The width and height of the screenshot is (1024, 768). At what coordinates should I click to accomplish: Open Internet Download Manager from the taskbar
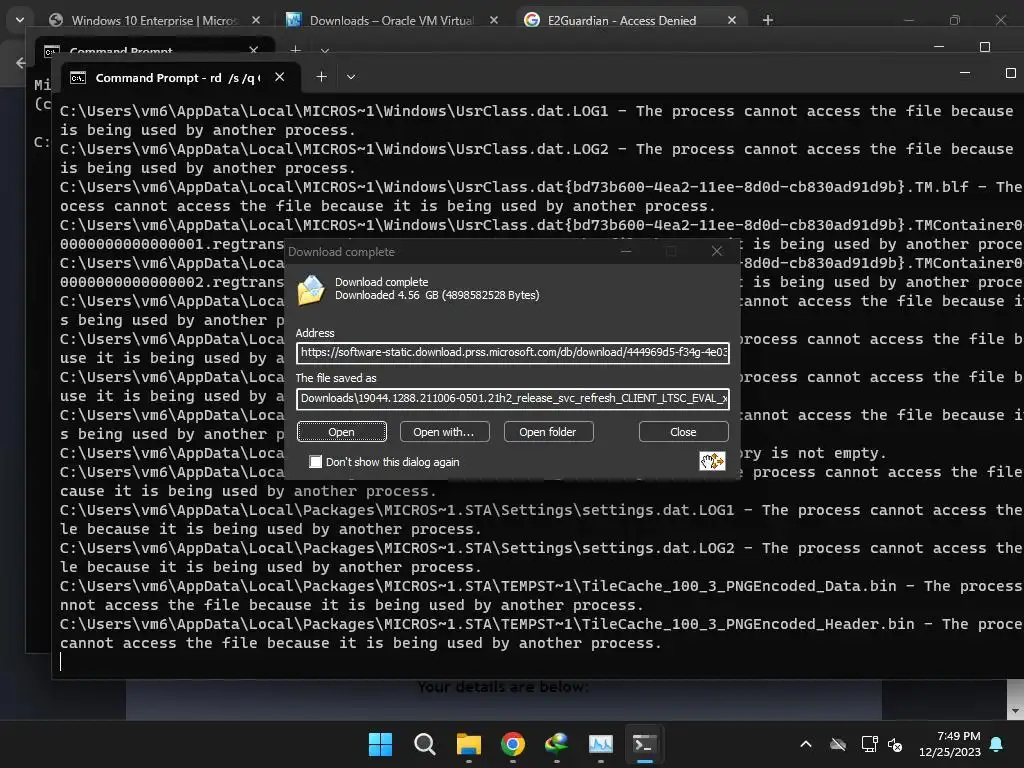pos(556,744)
